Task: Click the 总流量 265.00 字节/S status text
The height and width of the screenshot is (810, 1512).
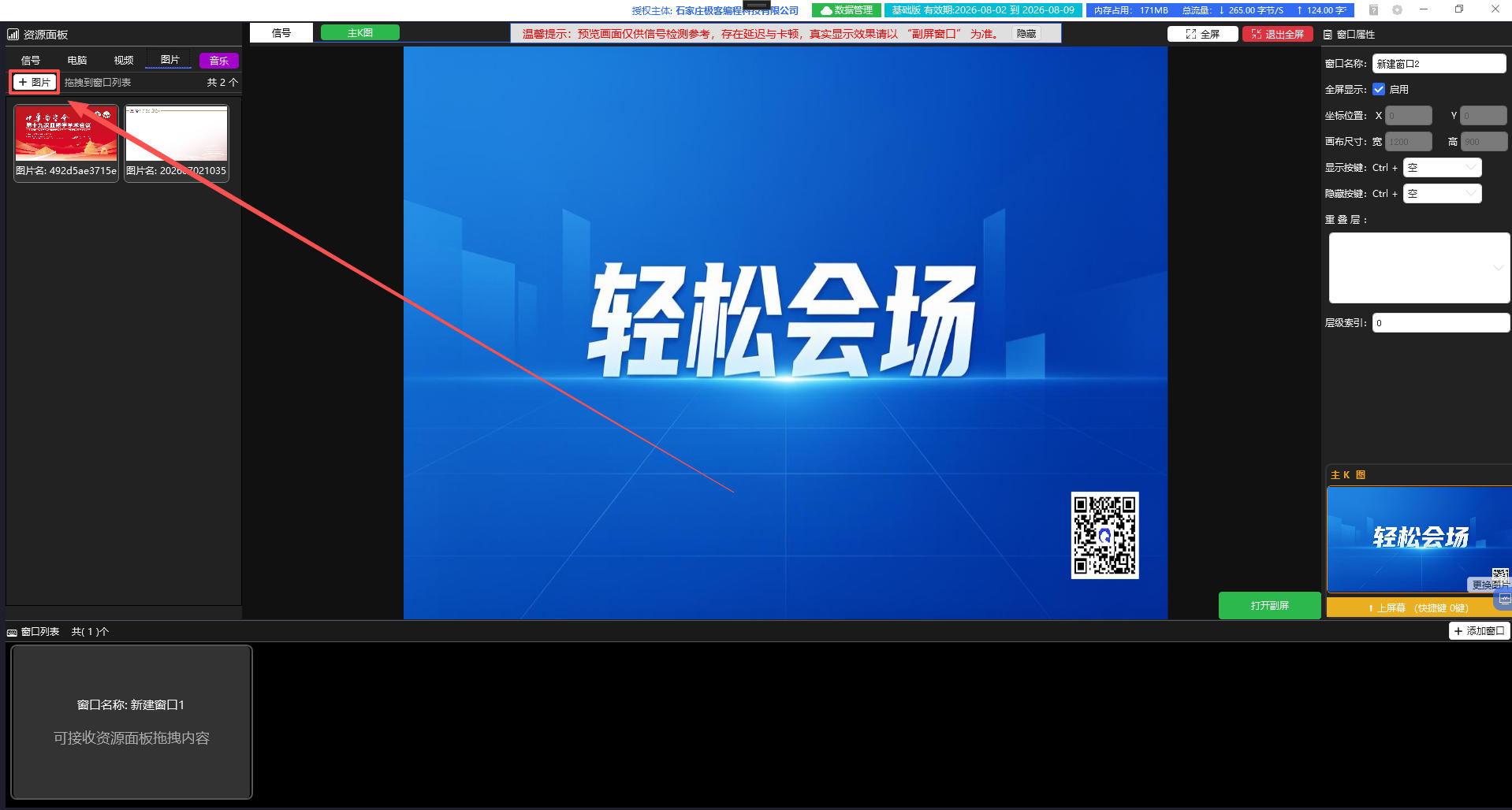Action: tap(1233, 10)
